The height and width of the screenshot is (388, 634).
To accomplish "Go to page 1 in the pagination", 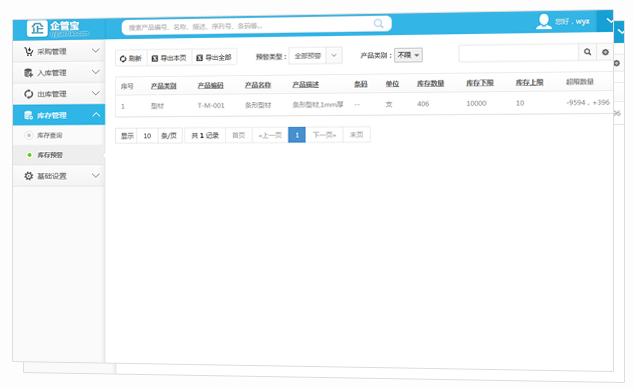I will [297, 135].
